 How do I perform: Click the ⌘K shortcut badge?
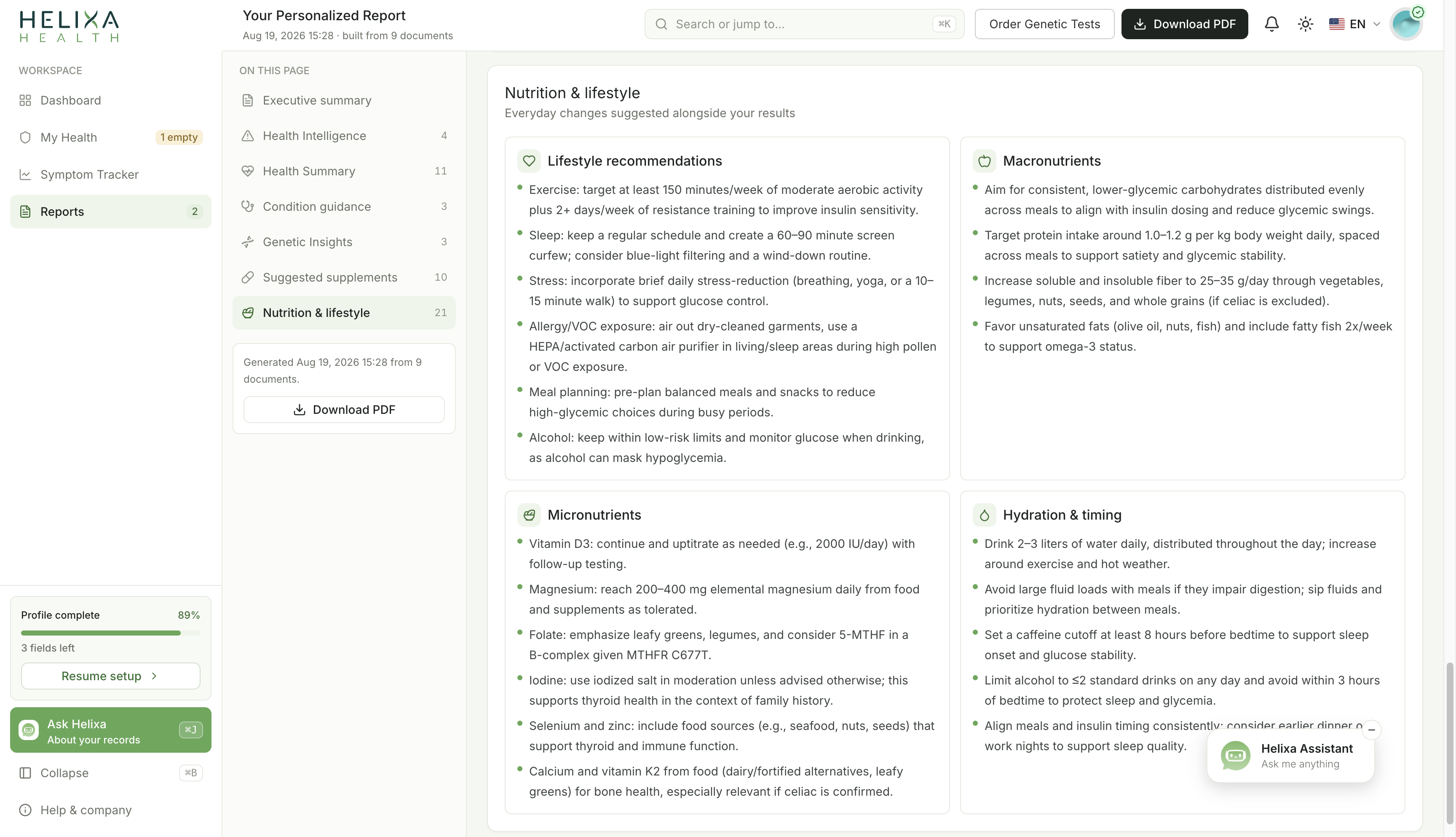tap(944, 24)
